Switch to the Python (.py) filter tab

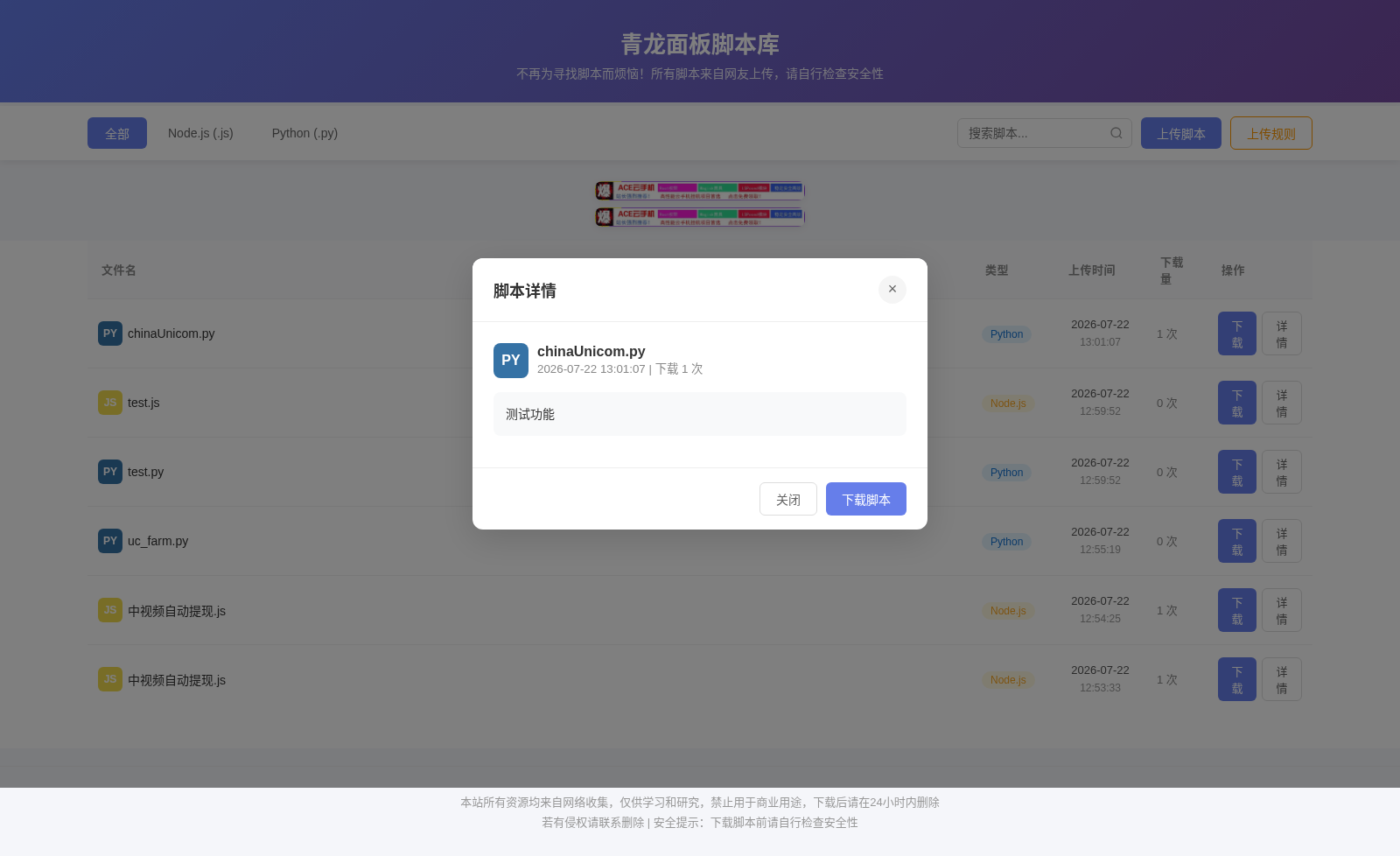[304, 133]
